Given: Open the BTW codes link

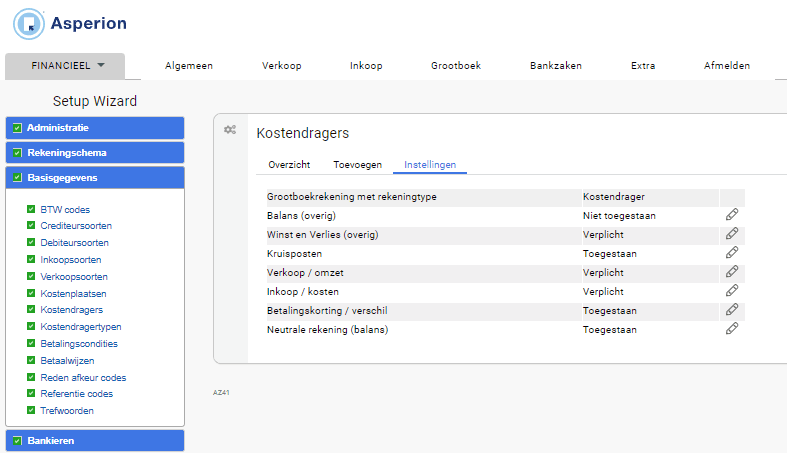Looking at the screenshot, I should pos(65,210).
